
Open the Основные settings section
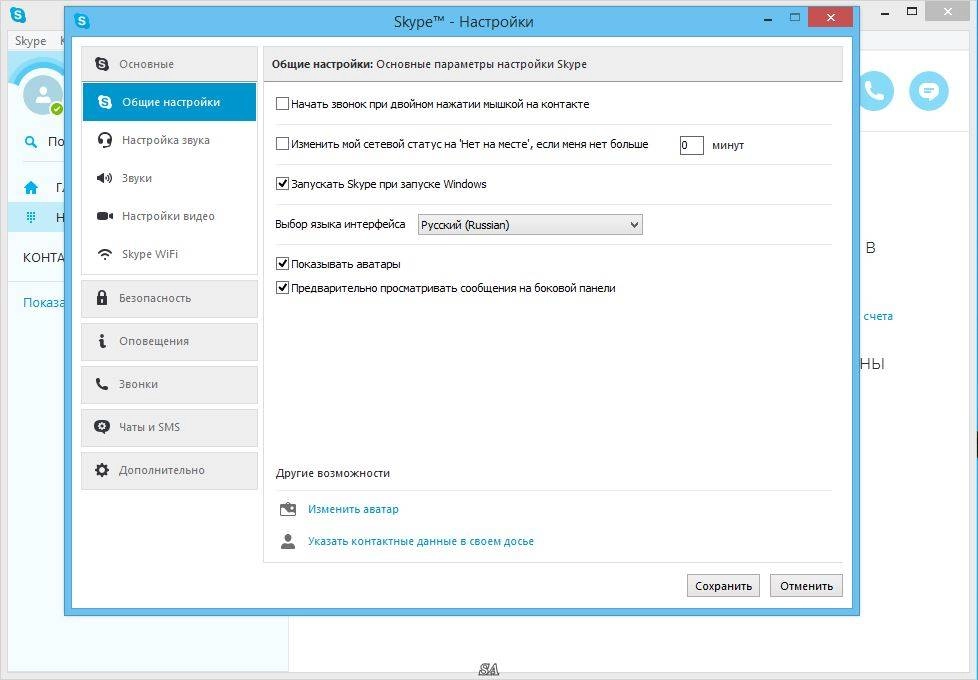coord(169,64)
